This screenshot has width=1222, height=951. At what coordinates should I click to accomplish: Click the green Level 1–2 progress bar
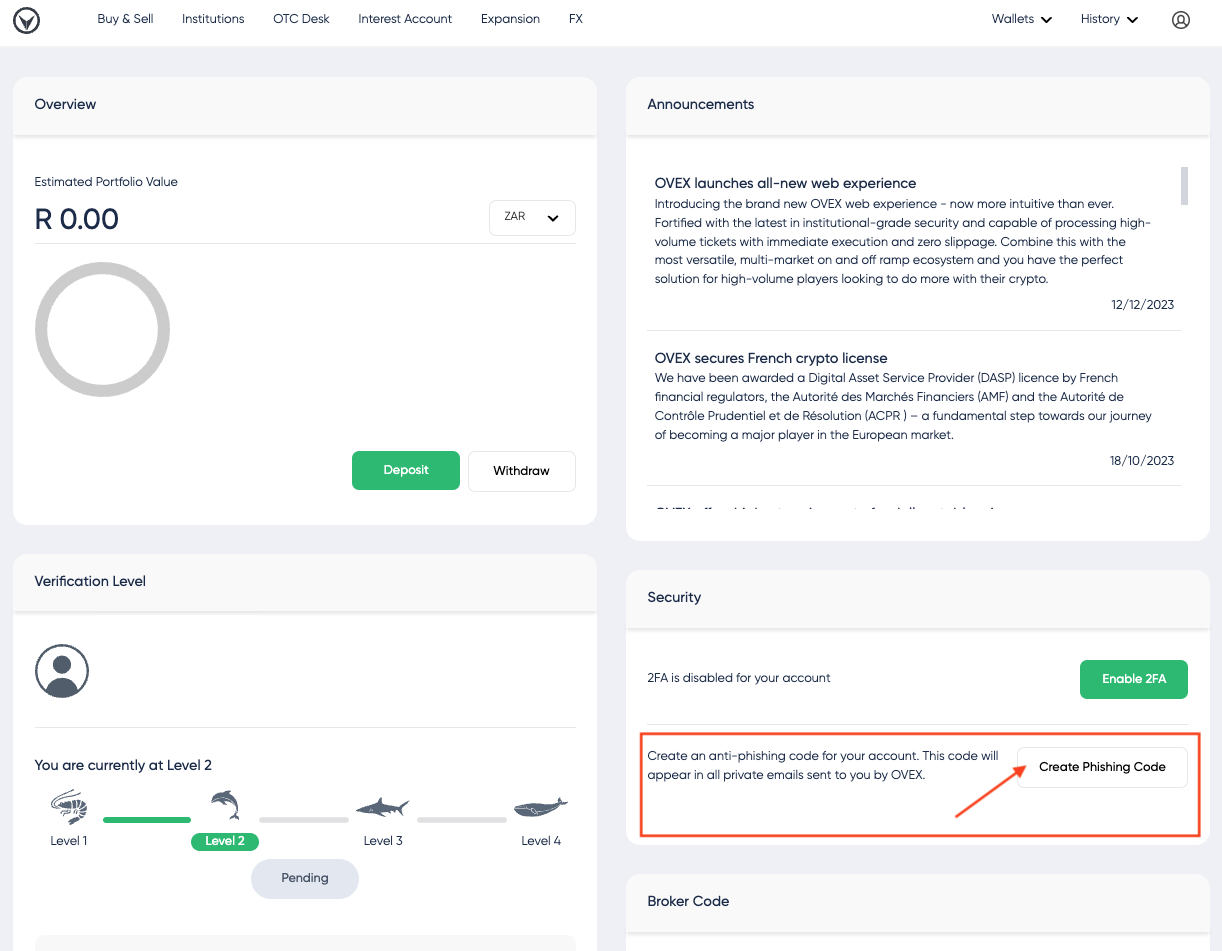point(147,820)
